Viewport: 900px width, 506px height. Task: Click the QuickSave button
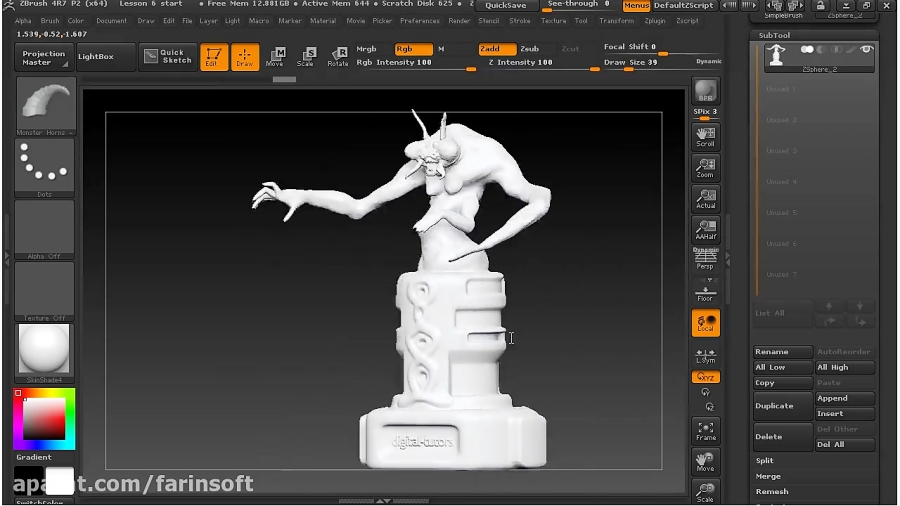(506, 6)
